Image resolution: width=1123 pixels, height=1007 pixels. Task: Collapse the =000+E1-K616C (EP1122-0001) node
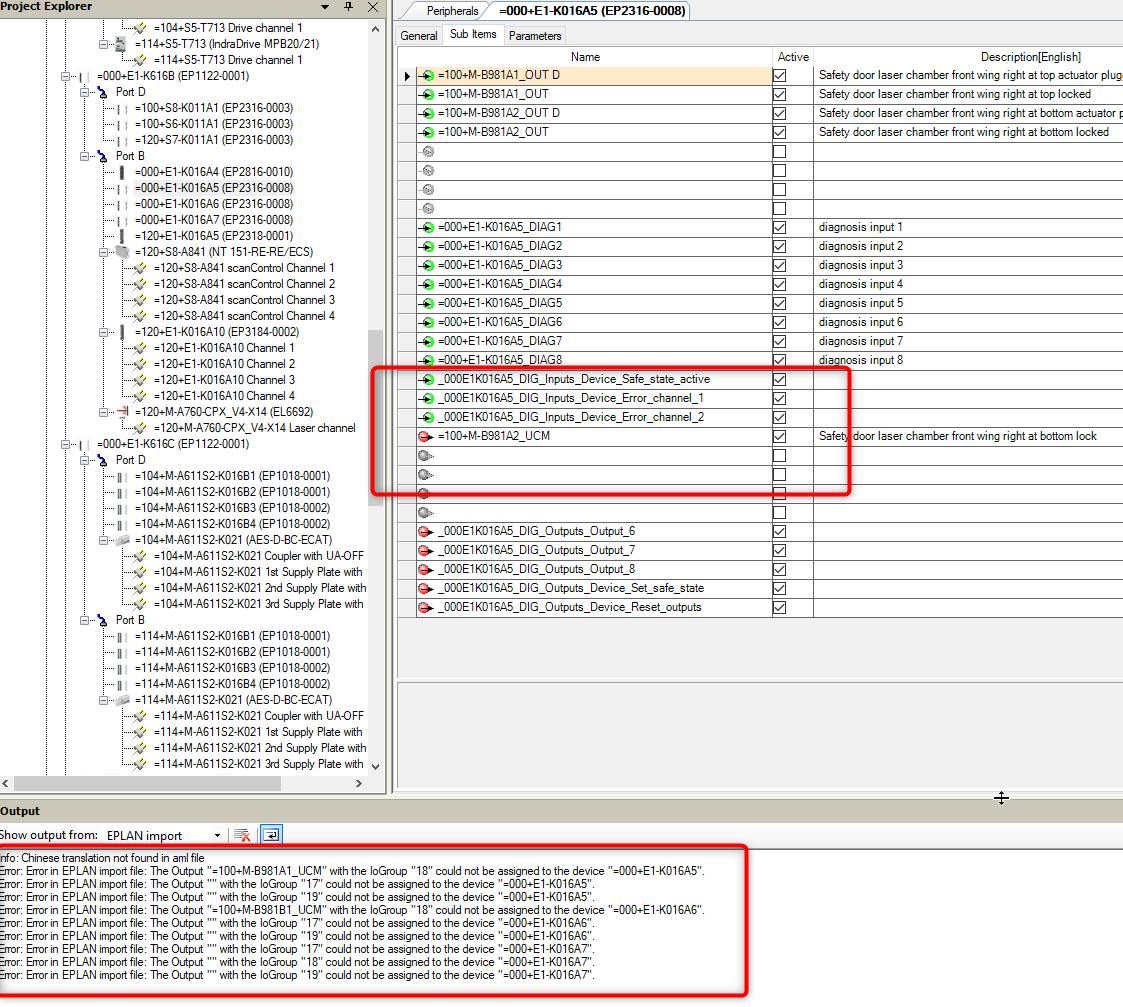(x=66, y=444)
